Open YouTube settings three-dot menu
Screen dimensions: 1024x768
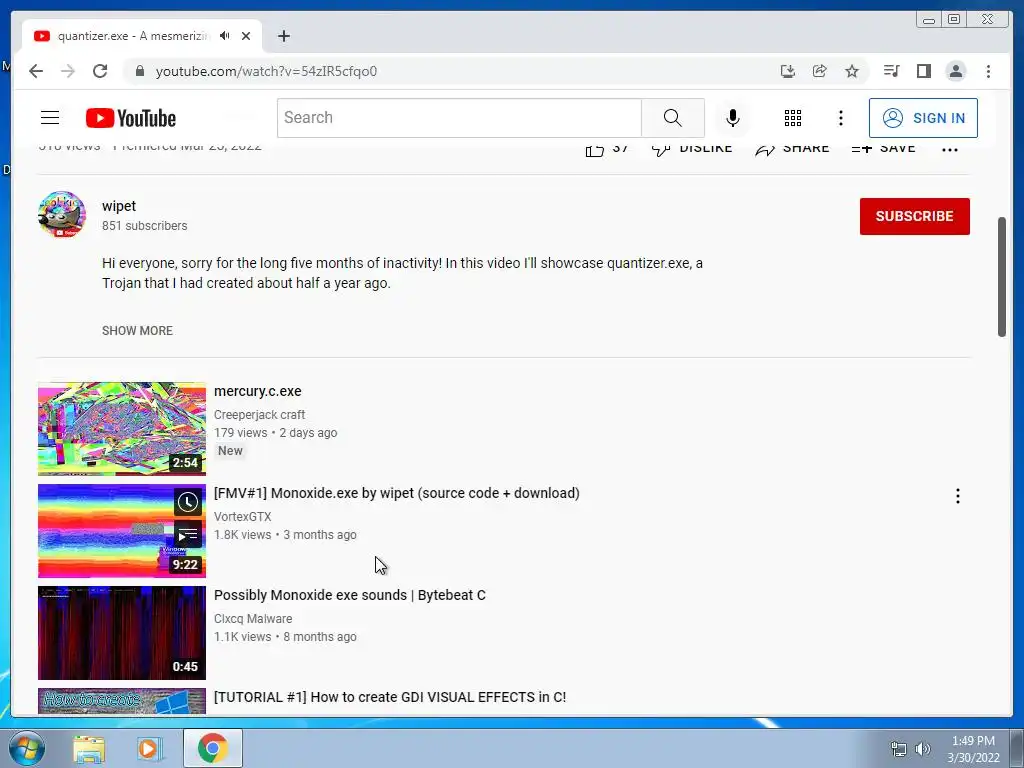[x=840, y=118]
